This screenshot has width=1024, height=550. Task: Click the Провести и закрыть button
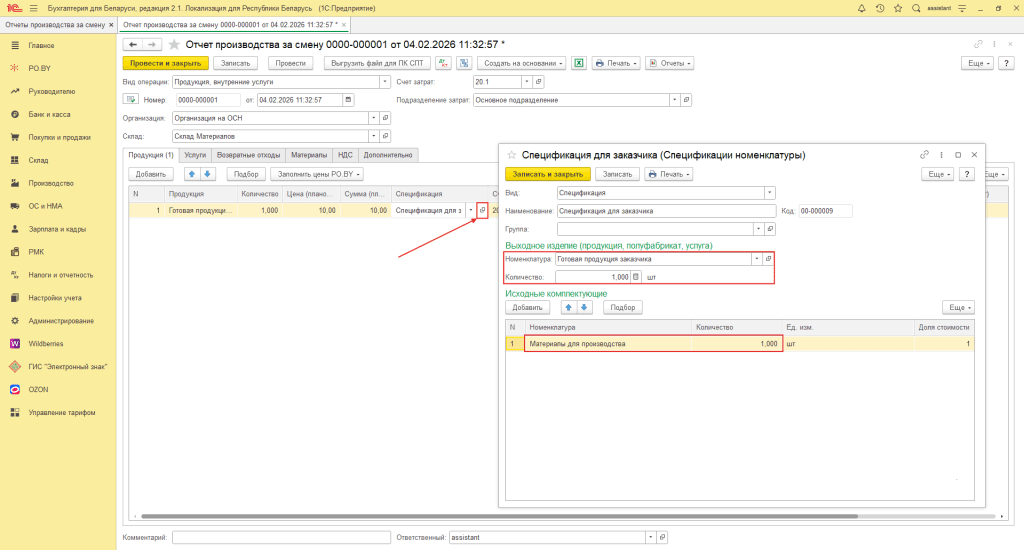tap(165, 63)
